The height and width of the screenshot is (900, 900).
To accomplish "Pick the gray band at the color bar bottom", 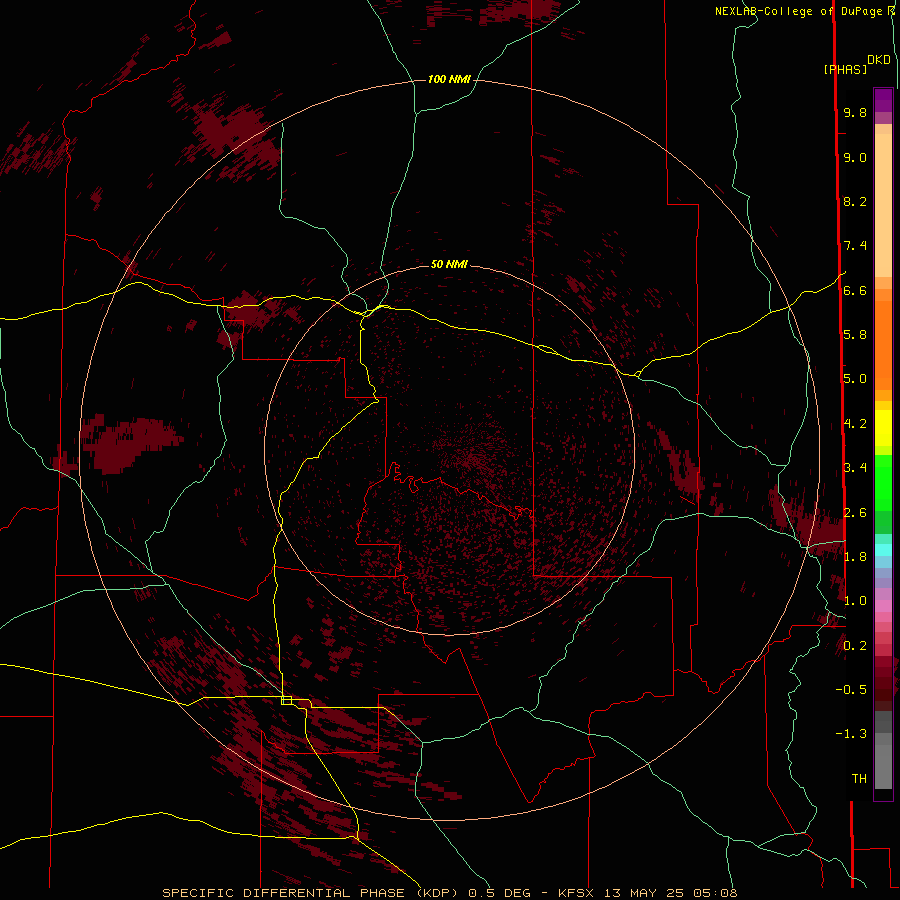I will click(x=883, y=761).
